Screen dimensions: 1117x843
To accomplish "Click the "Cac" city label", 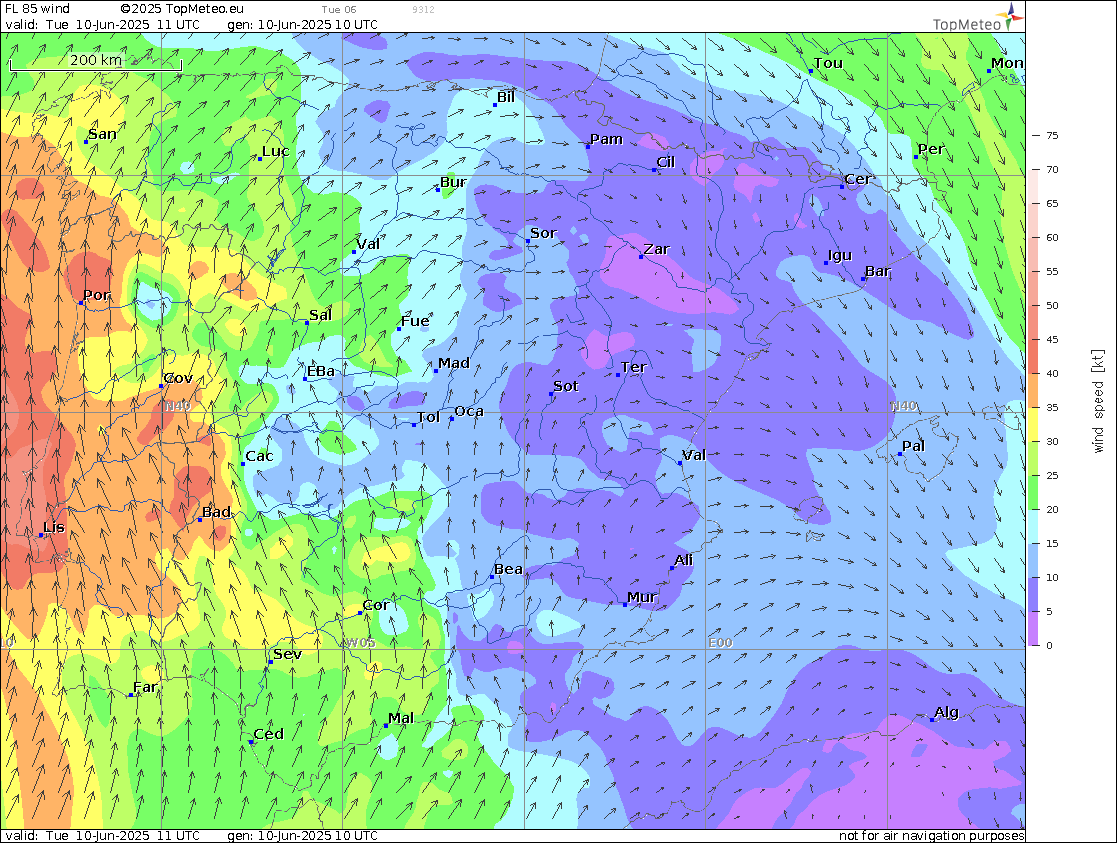I will pos(259,456).
